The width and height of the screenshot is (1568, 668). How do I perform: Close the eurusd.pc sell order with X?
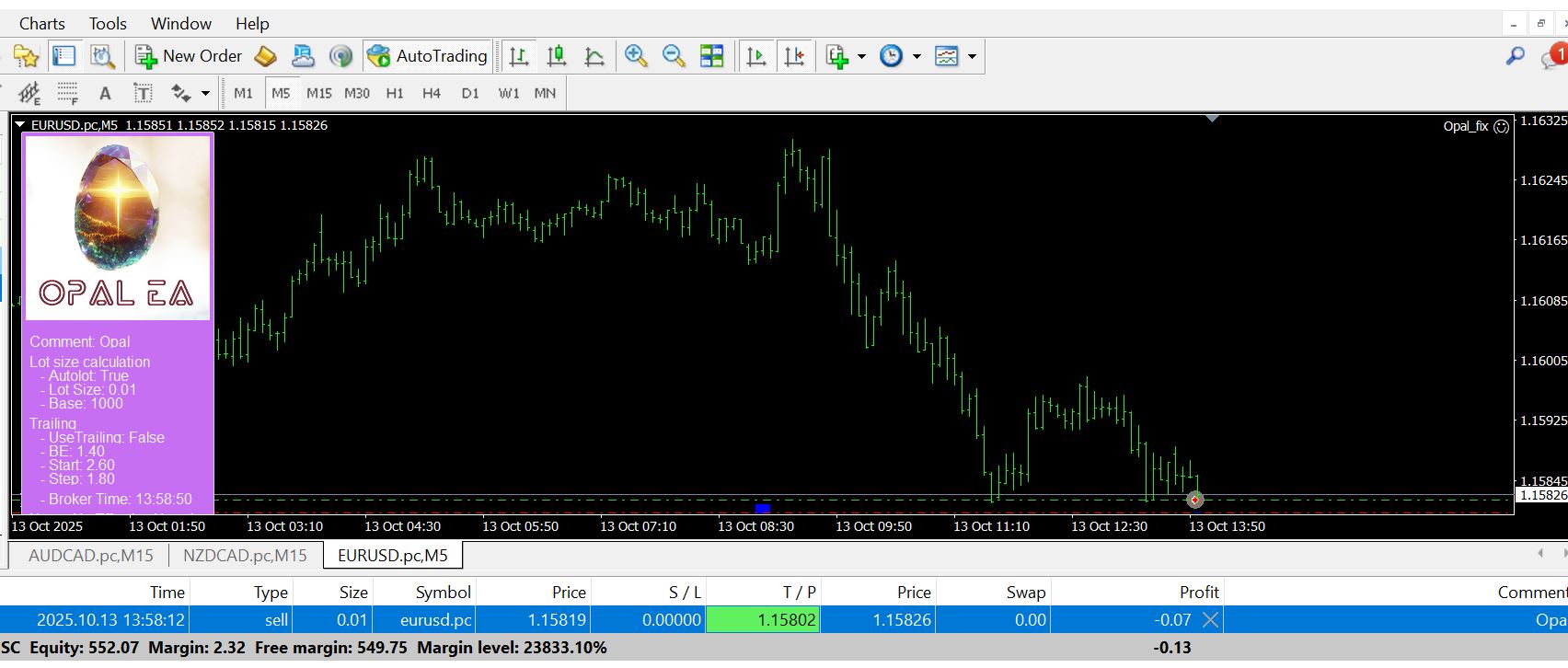coord(1211,620)
